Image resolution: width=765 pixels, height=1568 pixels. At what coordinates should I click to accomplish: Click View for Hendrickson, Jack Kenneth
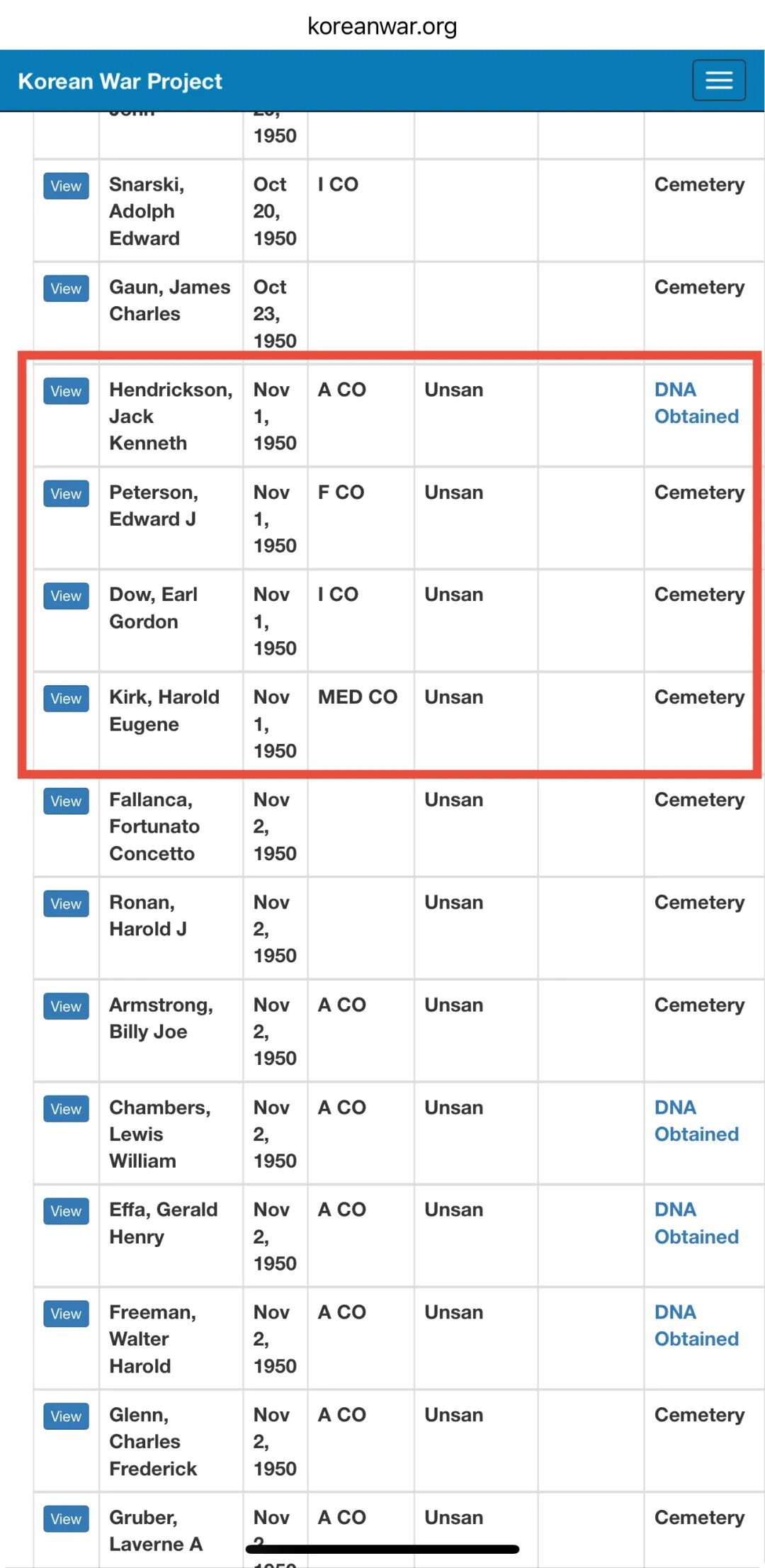pyautogui.click(x=66, y=391)
